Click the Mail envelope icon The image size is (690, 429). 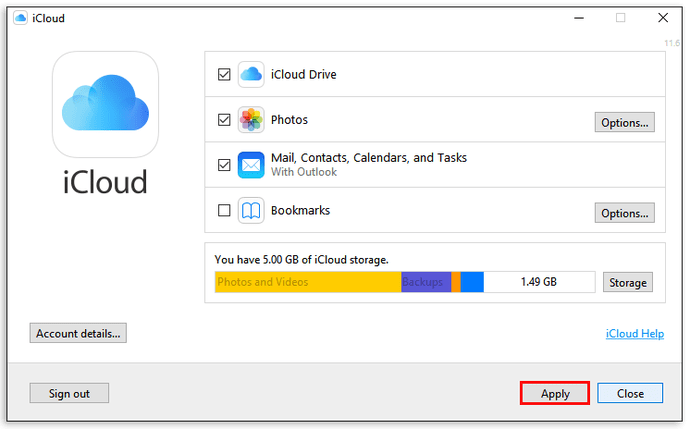click(x=251, y=165)
